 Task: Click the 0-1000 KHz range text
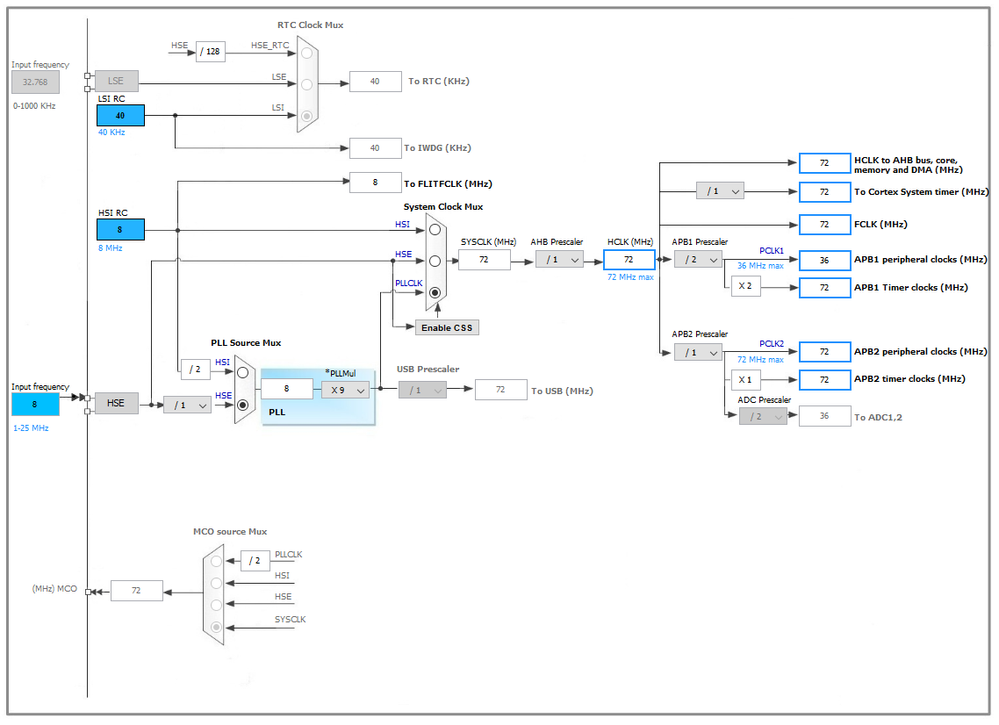click(34, 106)
